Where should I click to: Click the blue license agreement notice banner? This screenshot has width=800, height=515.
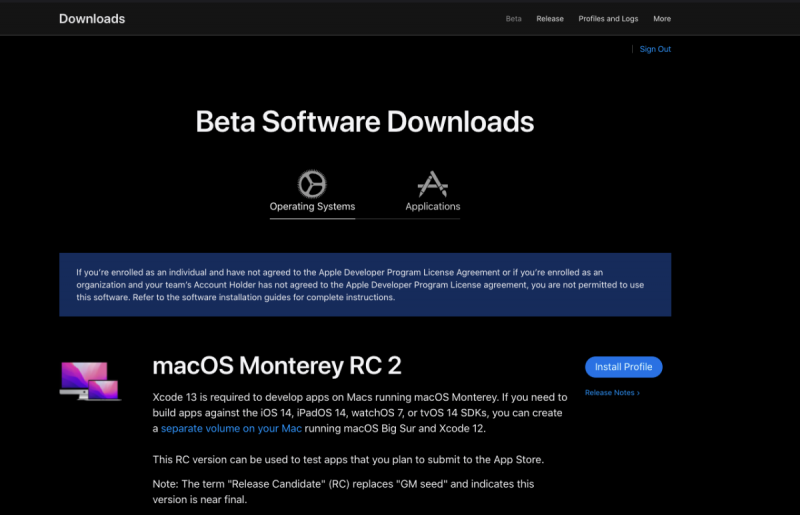coord(365,284)
